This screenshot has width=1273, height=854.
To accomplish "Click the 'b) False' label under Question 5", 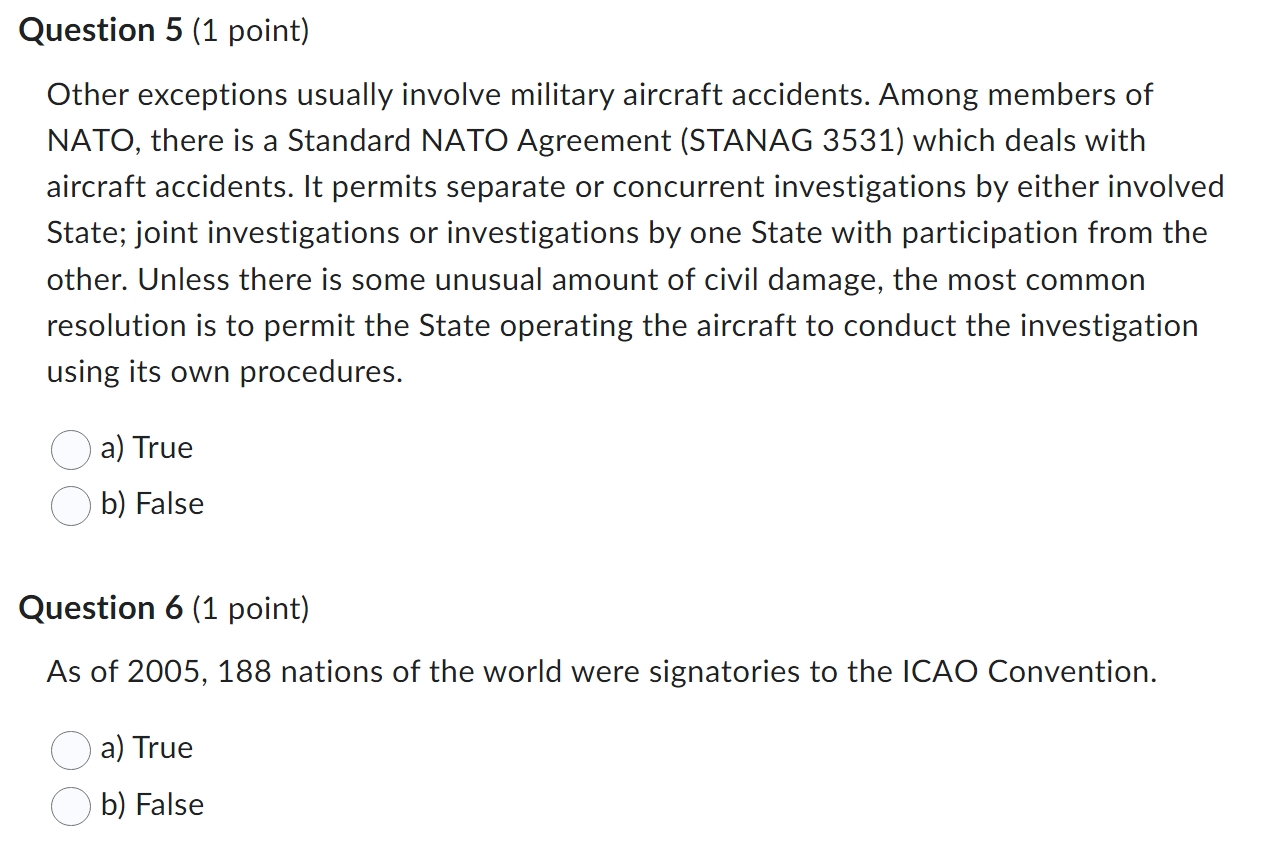I will [152, 505].
